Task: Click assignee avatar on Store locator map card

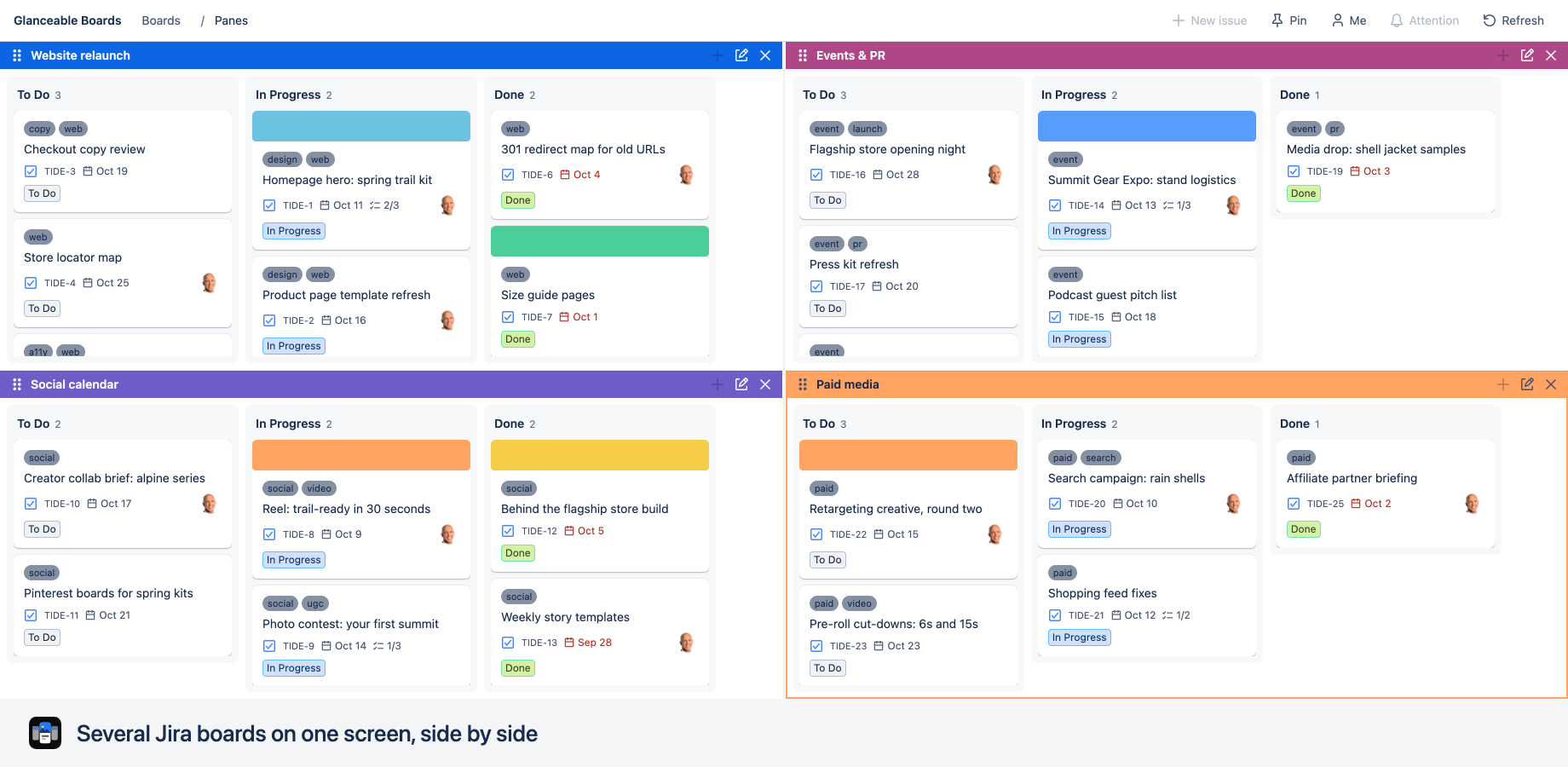Action: coord(209,283)
